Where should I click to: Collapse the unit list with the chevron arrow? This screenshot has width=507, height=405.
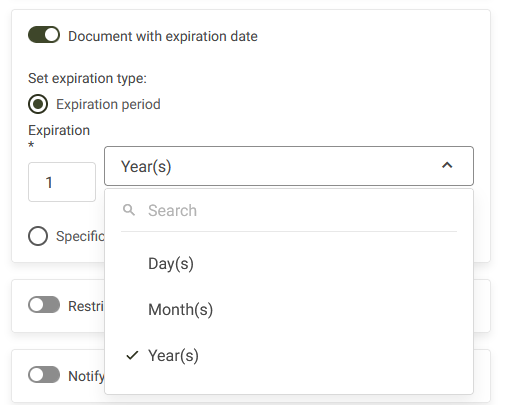(447, 165)
